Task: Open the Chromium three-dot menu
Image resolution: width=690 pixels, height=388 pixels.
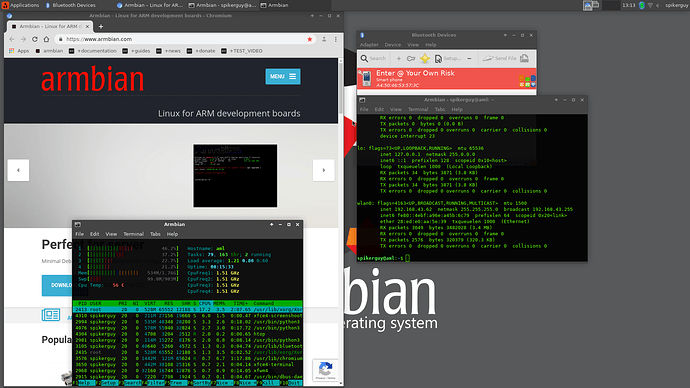Action: coord(336,39)
